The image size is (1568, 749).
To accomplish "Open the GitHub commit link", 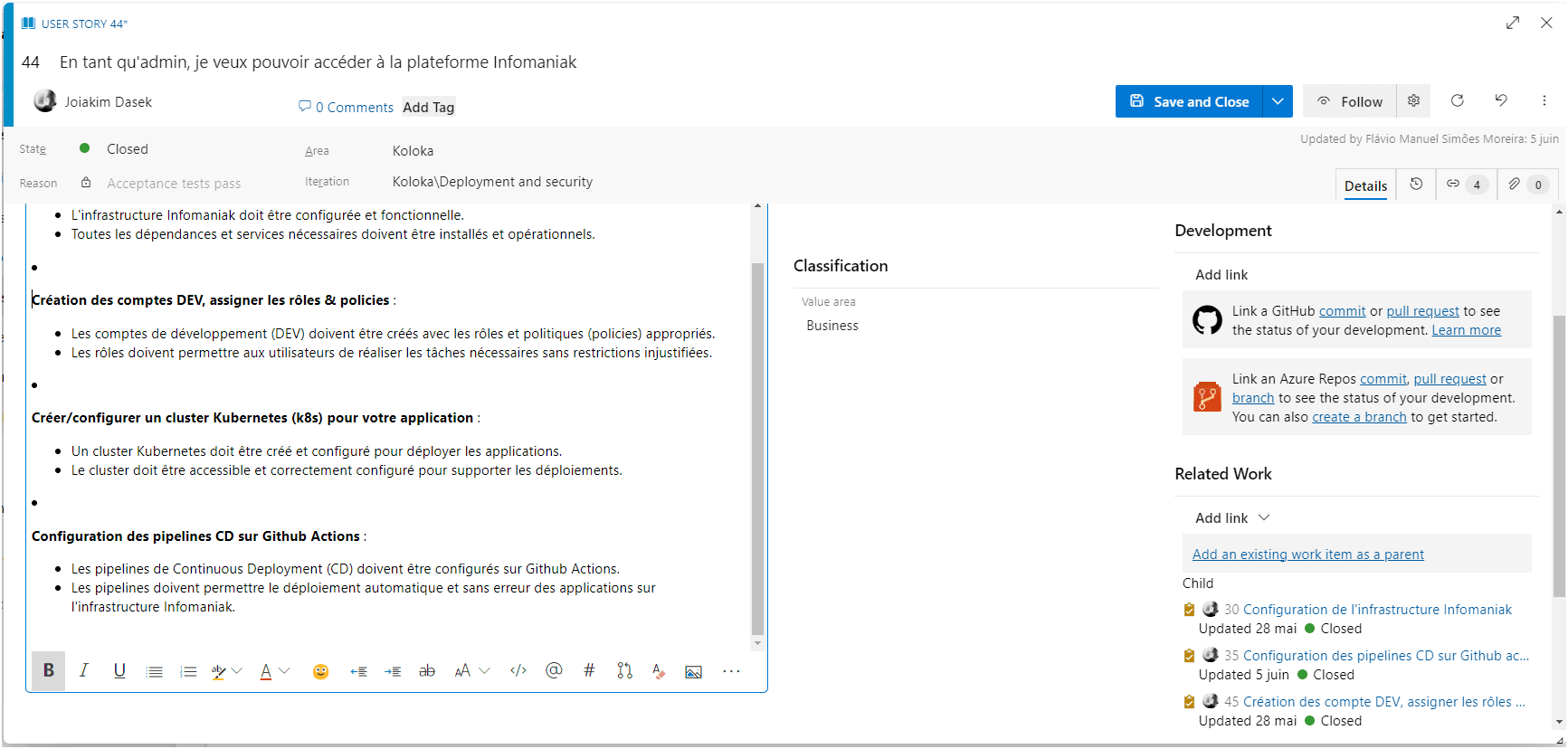I will 1342,311.
